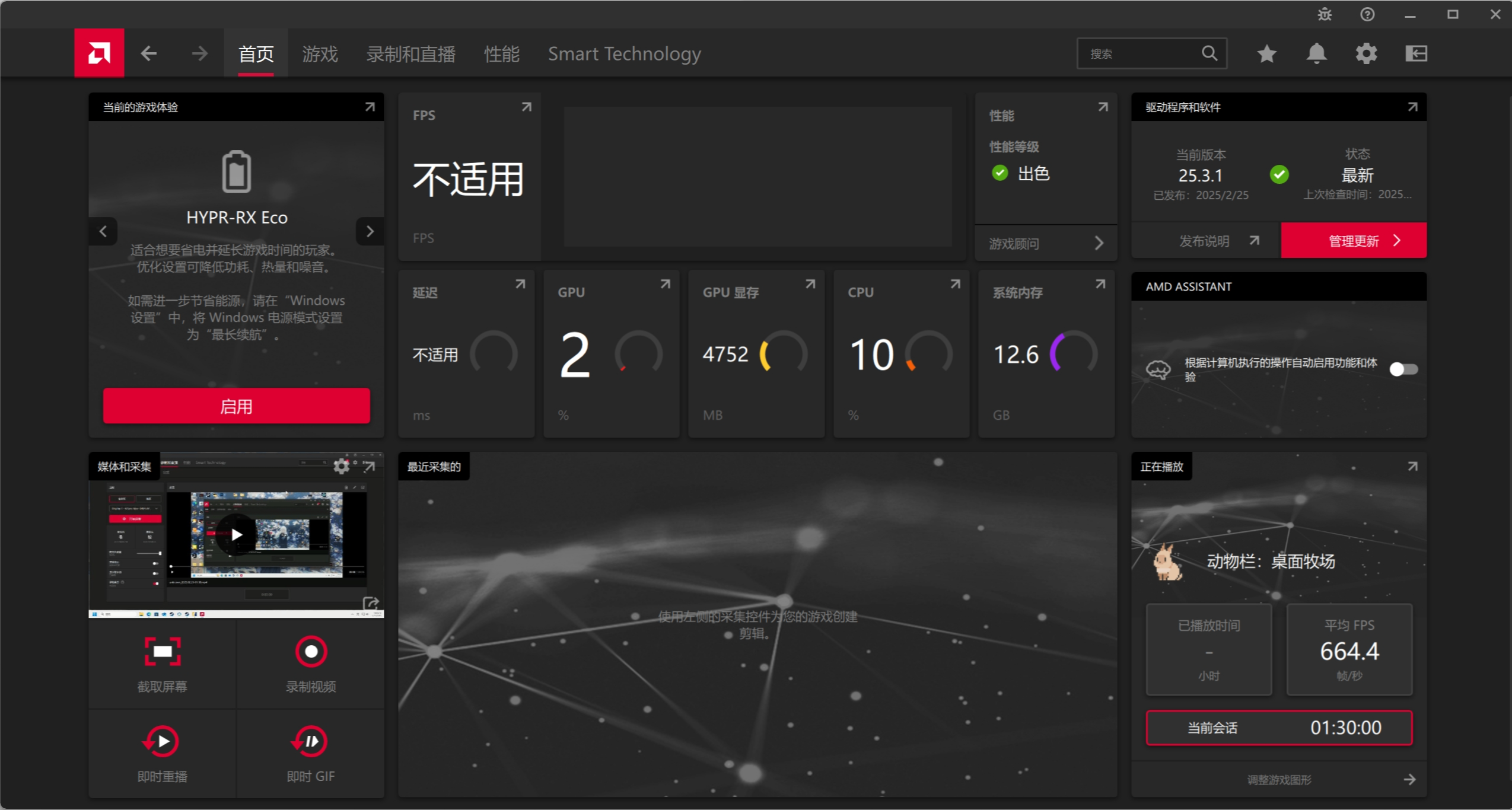The image size is (1512, 810).
Task: Click the 动物栏：桌面牧场 game entry
Action: 1271,561
